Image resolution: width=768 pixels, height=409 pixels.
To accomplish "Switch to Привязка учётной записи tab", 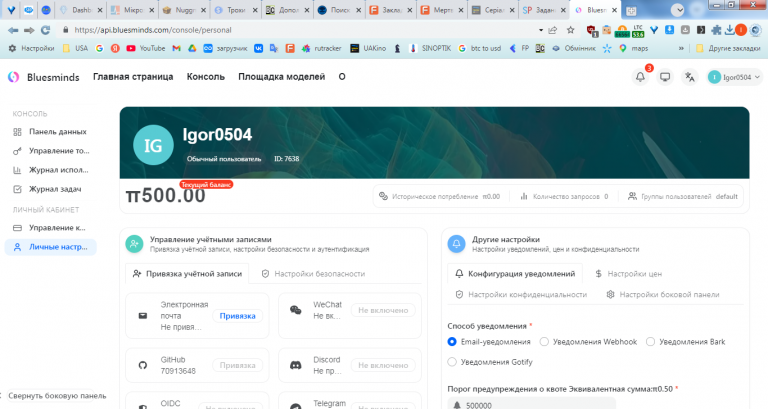I will [188, 274].
